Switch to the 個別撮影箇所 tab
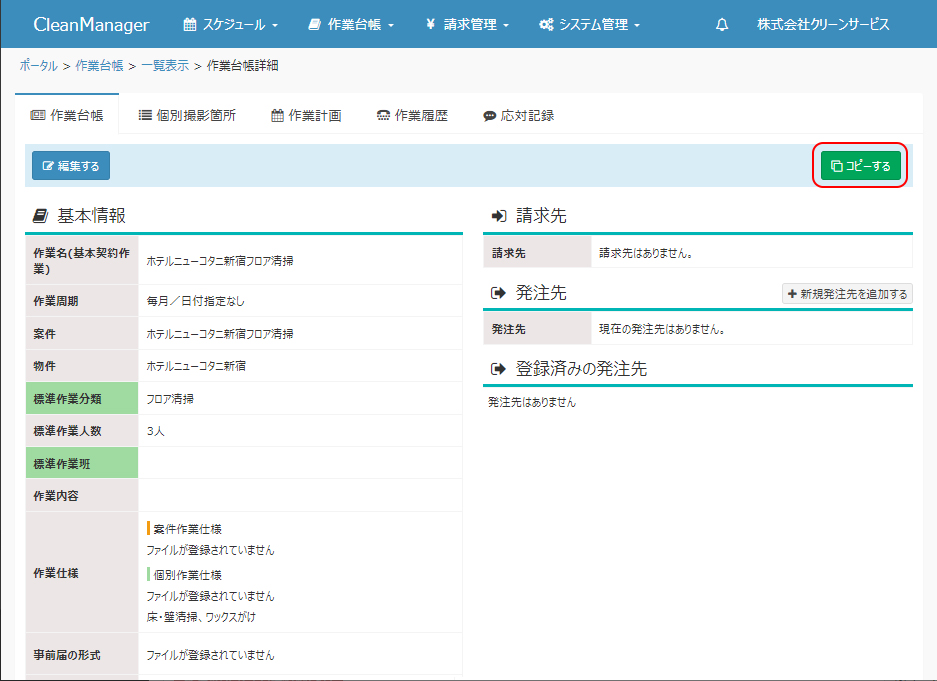This screenshot has height=681, width=937. 187,115
